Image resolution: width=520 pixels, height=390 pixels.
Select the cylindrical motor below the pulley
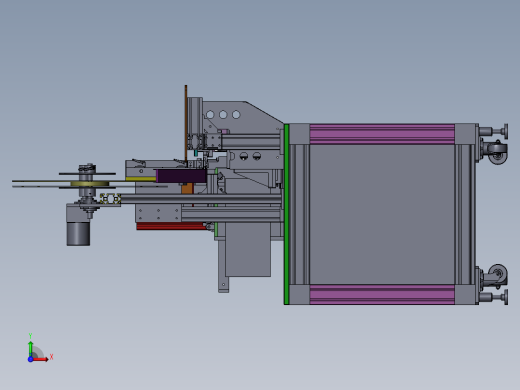78,233
